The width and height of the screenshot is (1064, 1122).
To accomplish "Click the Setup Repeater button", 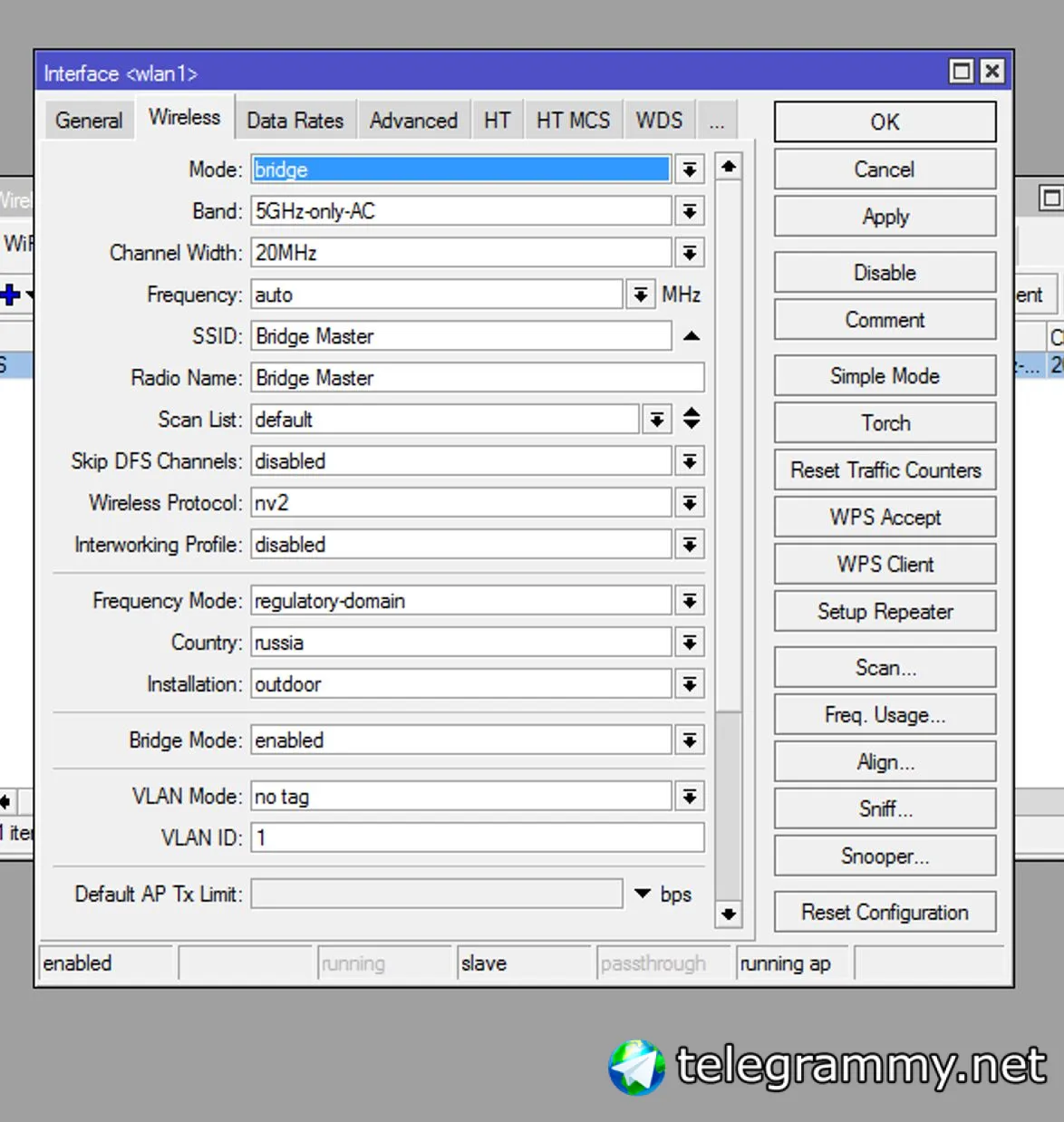I will point(885,612).
